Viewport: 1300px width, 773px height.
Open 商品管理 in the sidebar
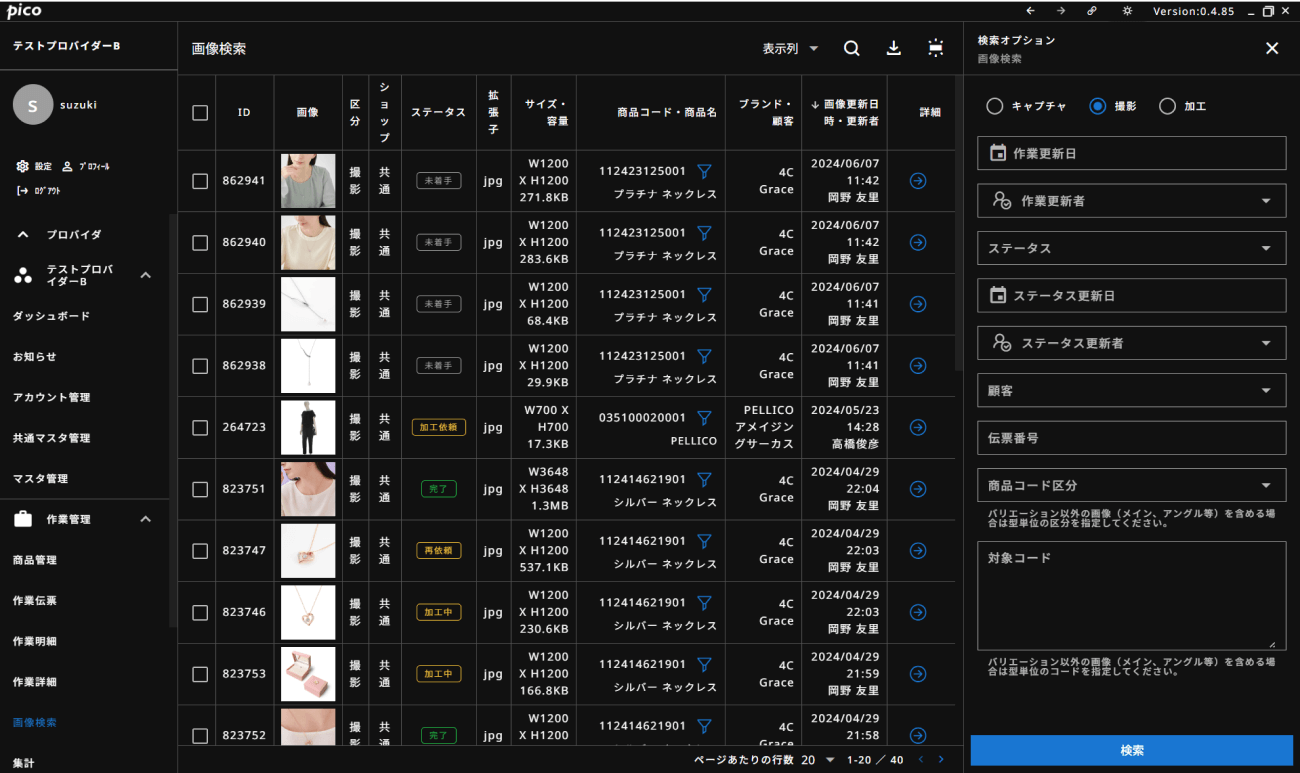tap(34, 560)
